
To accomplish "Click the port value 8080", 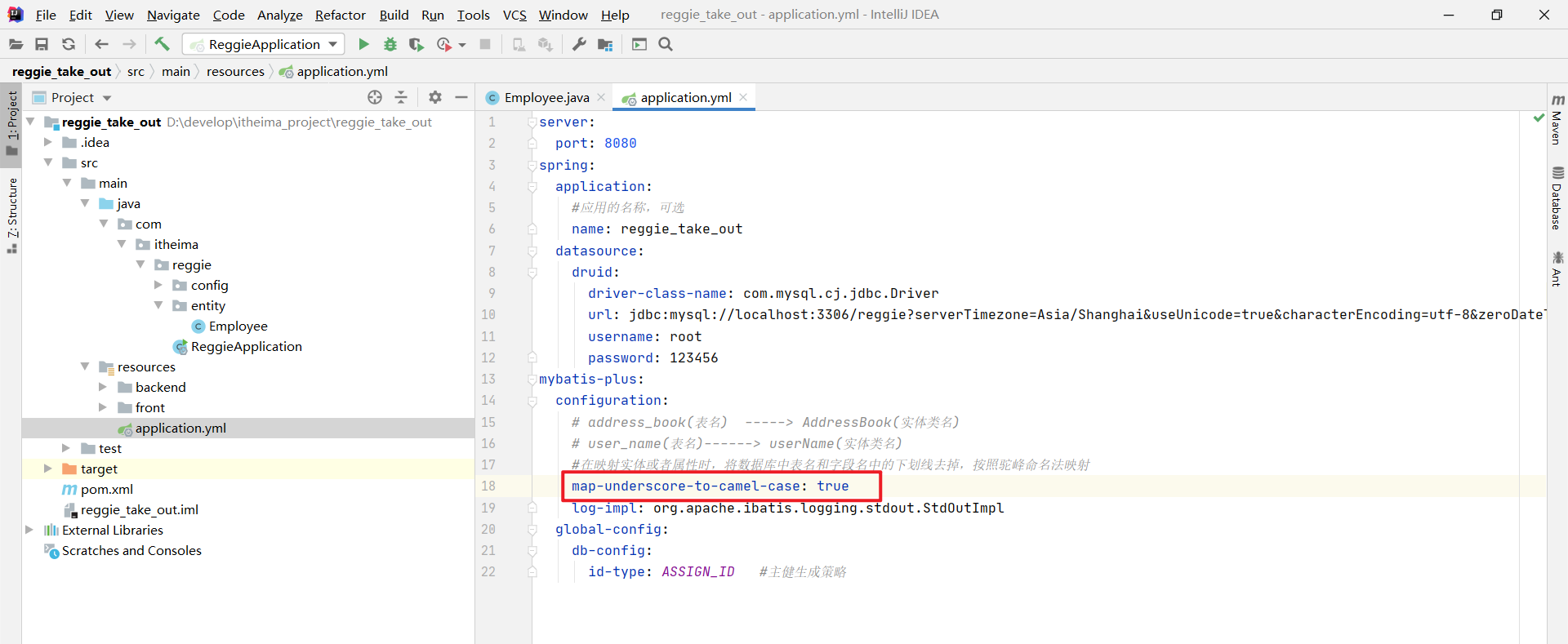I will click(x=620, y=144).
